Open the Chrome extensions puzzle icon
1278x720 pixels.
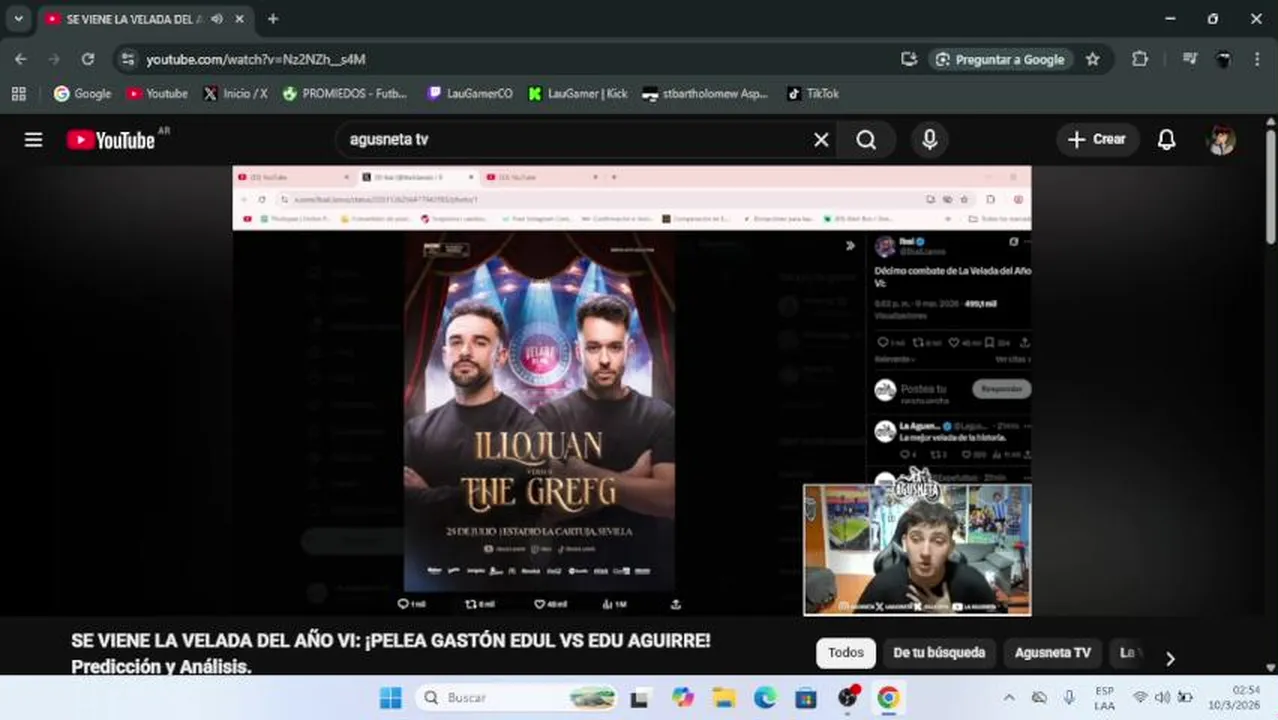click(1140, 59)
